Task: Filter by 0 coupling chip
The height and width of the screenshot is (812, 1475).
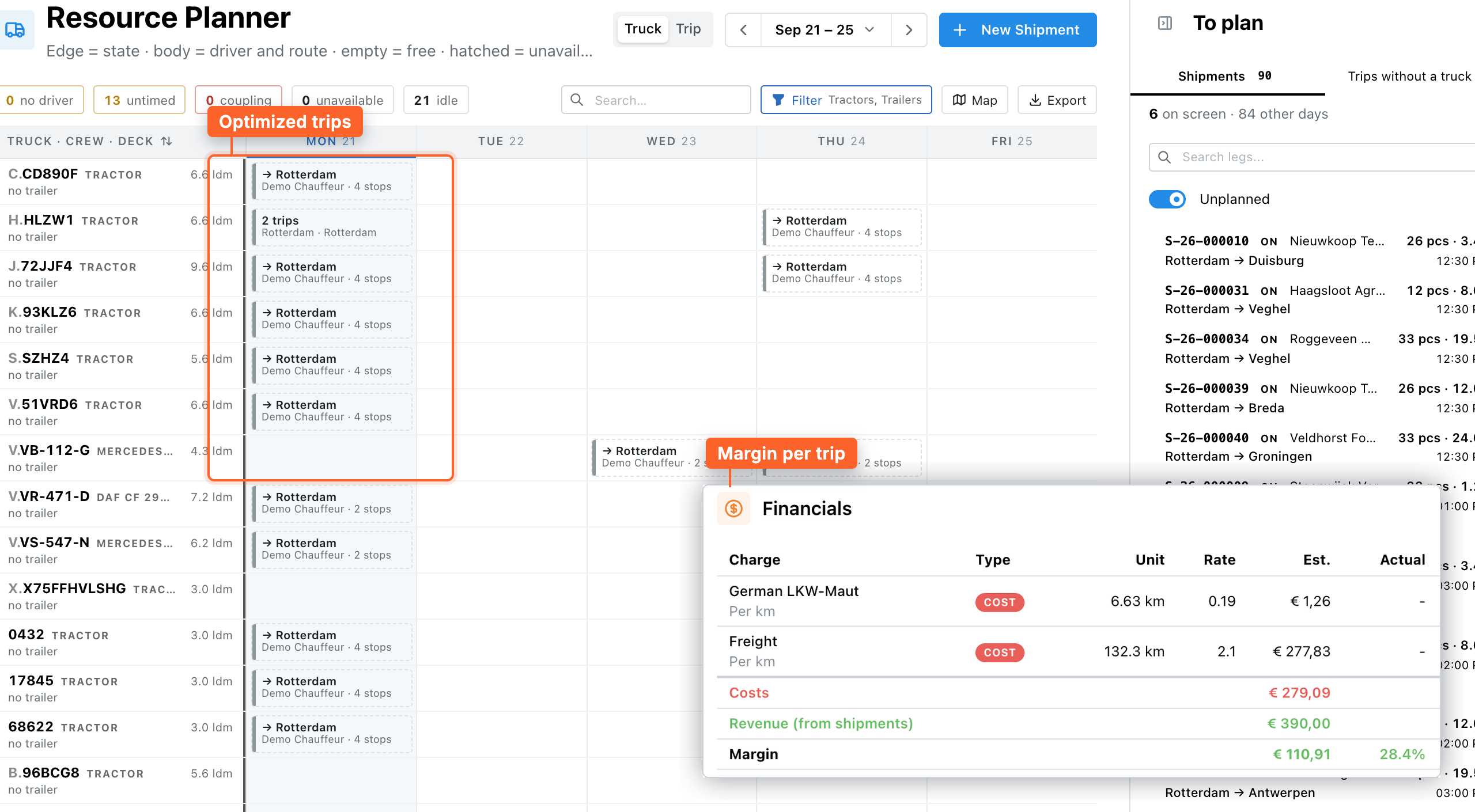Action: click(x=239, y=99)
